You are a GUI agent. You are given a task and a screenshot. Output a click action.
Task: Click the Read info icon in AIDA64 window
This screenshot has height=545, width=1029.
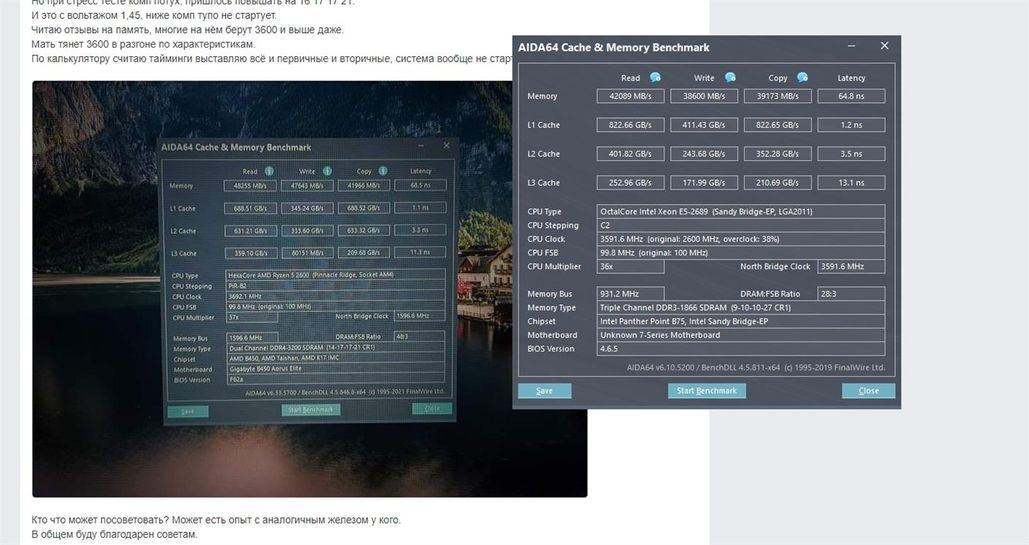click(x=655, y=77)
